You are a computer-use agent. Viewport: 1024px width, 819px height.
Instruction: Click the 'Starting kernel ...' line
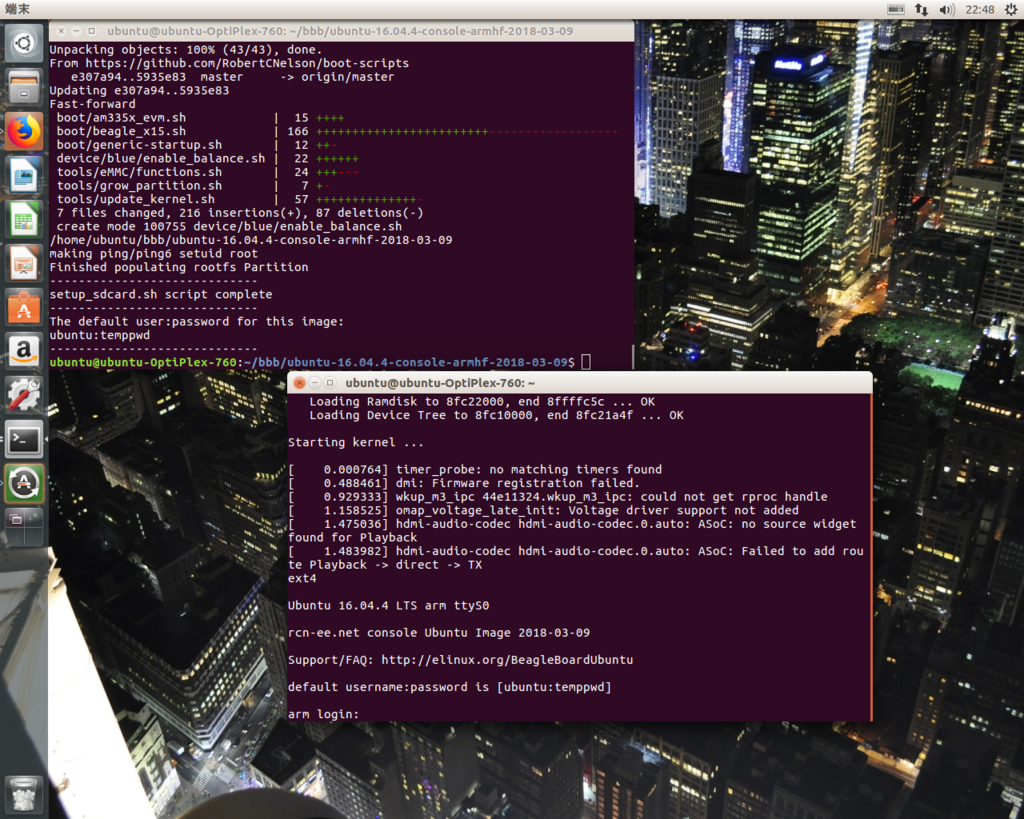pos(355,443)
